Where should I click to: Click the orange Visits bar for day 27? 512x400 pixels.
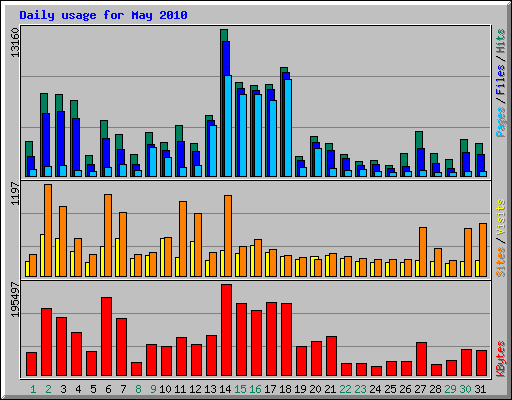(x=423, y=252)
